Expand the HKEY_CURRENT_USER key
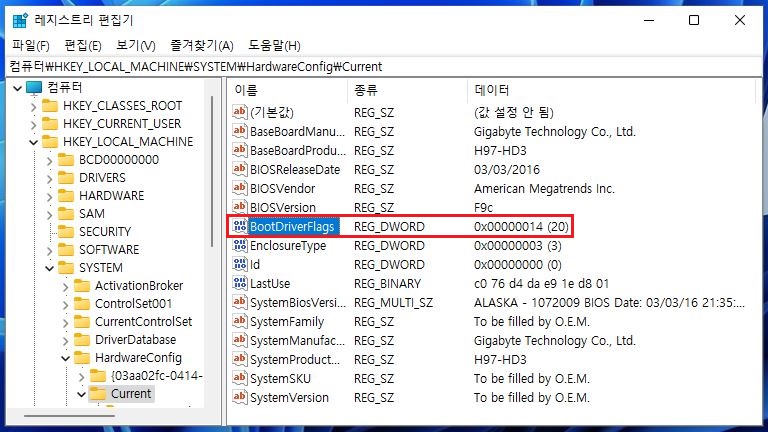This screenshot has width=768, height=432. click(x=33, y=124)
